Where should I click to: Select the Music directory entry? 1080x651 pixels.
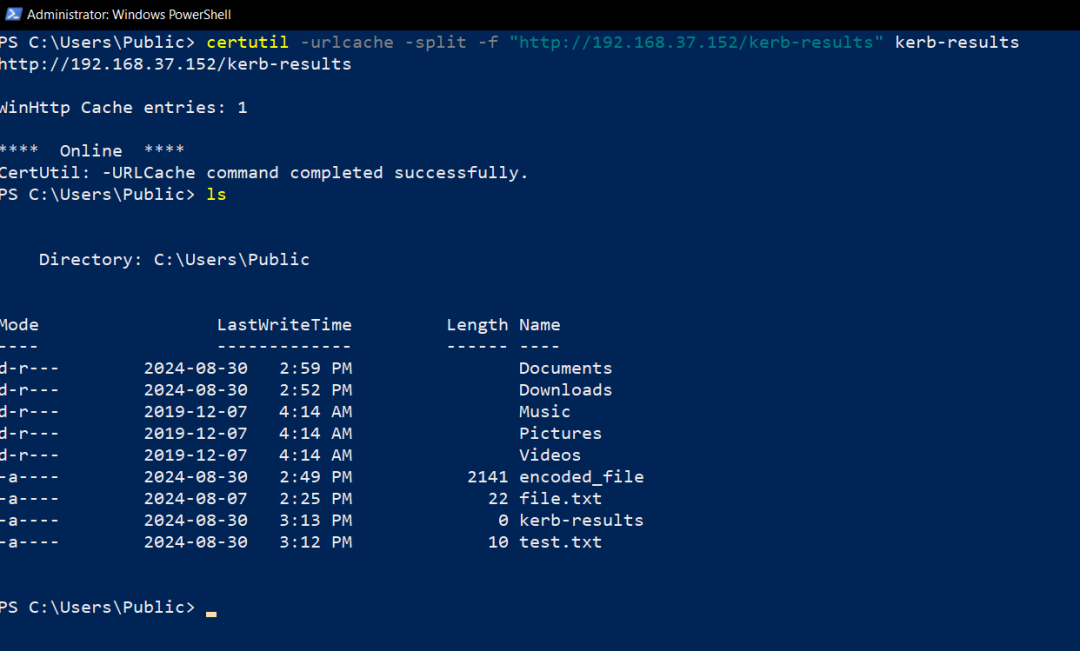(x=544, y=411)
